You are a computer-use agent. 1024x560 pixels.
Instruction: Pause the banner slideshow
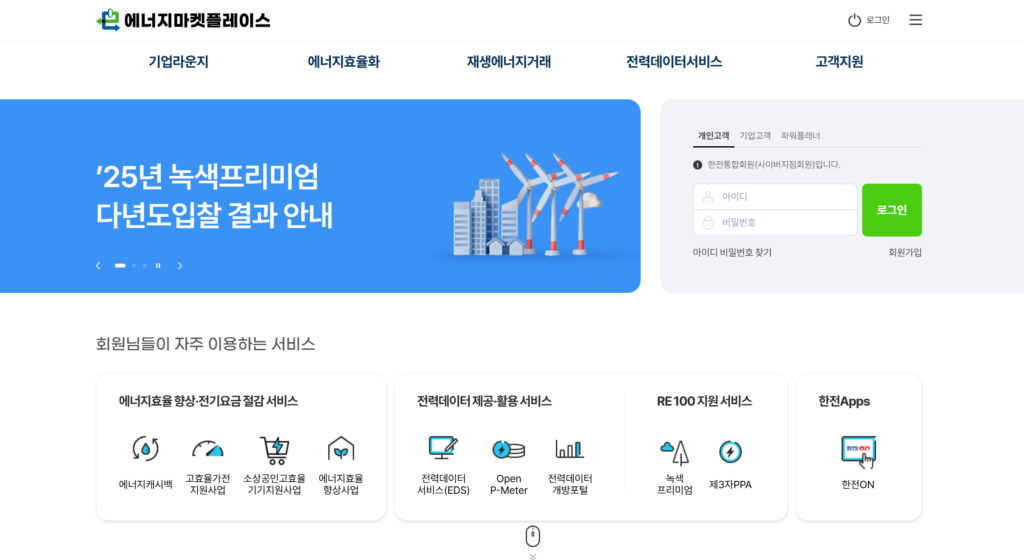point(158,266)
